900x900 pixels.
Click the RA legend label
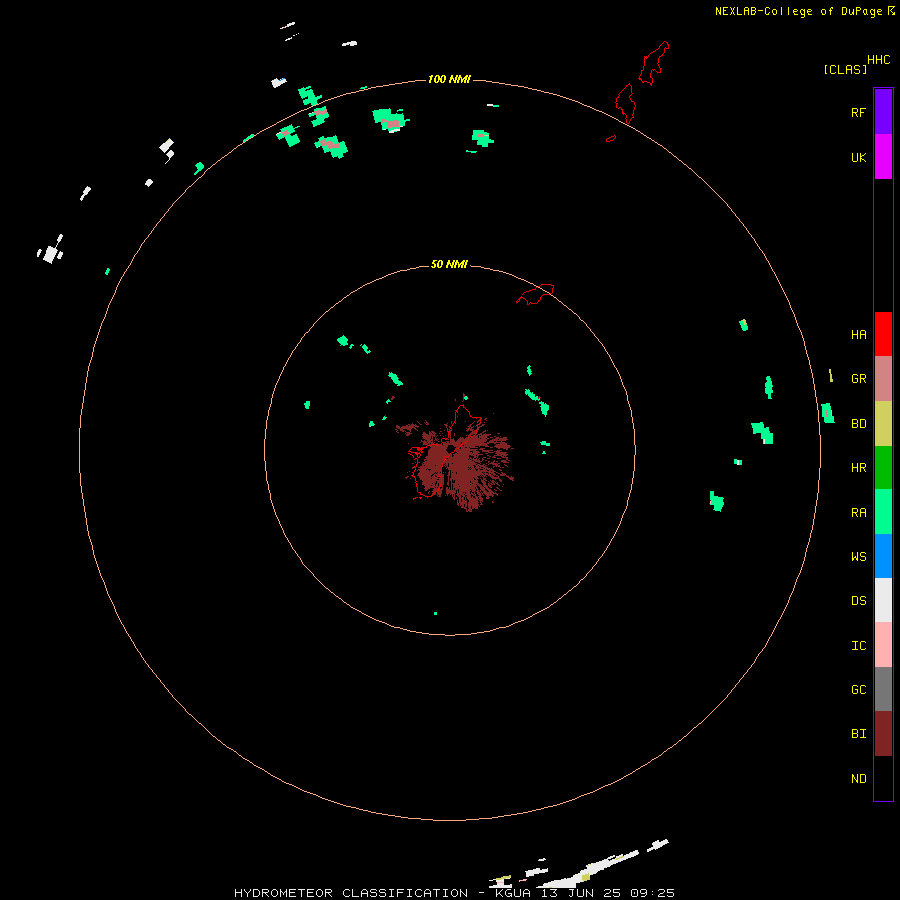858,513
